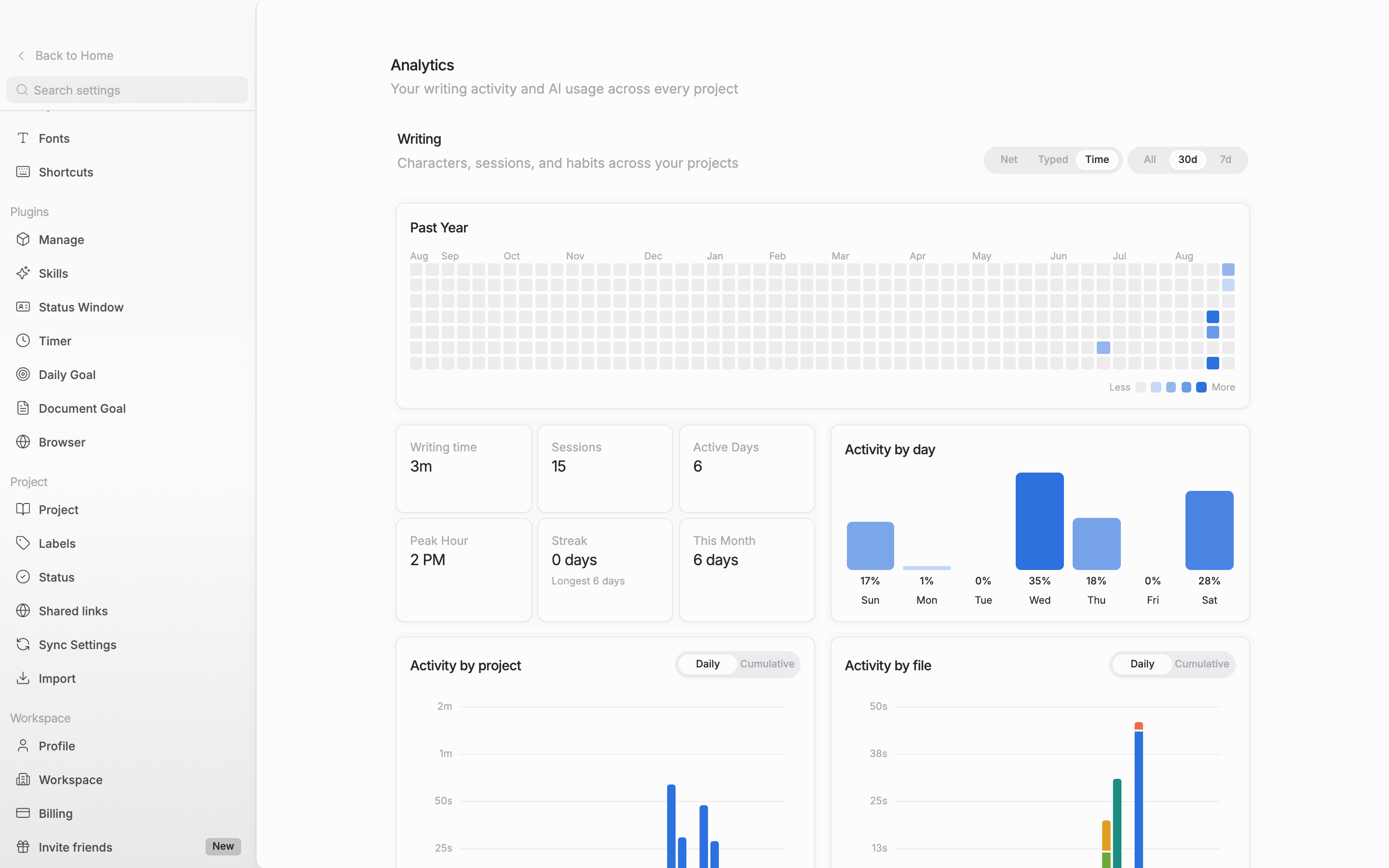Click the Invite friends gift icon
Viewport: 1389px width, 868px height.
(23, 847)
